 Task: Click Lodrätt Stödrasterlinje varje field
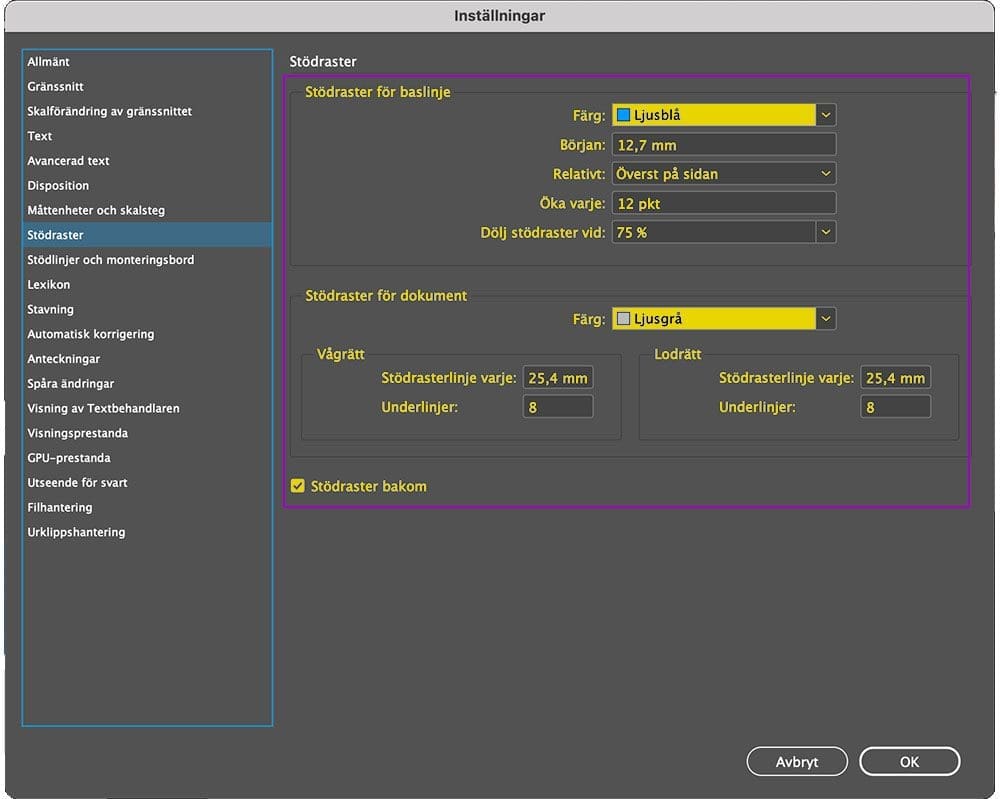[x=895, y=378]
